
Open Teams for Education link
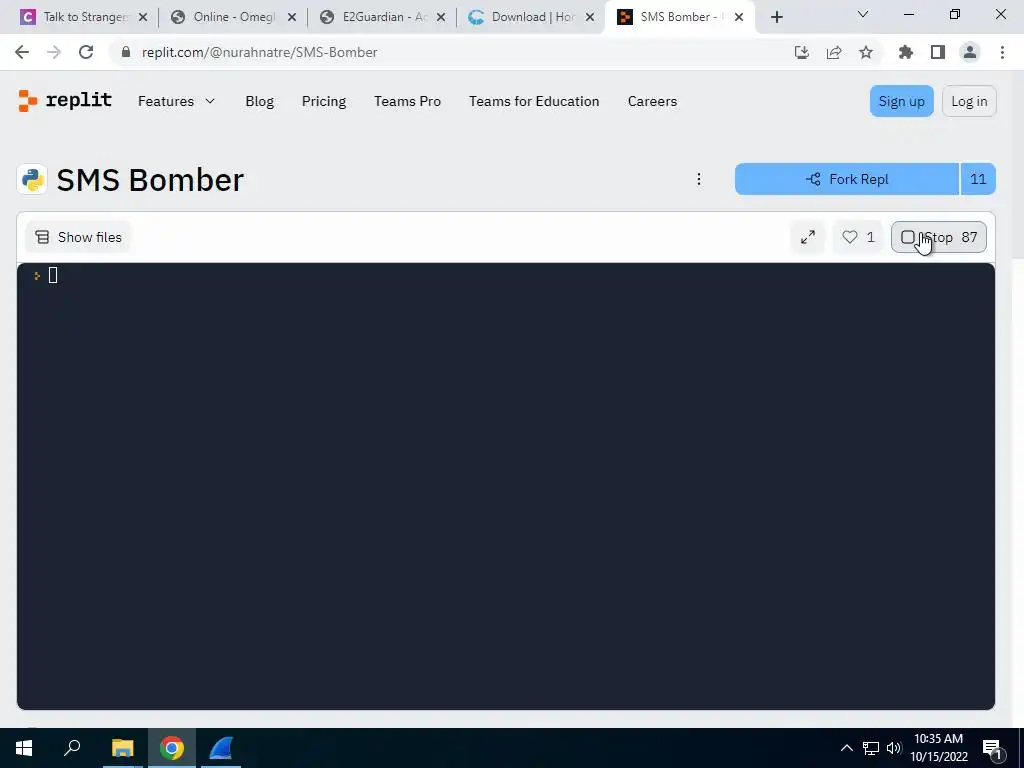534,101
